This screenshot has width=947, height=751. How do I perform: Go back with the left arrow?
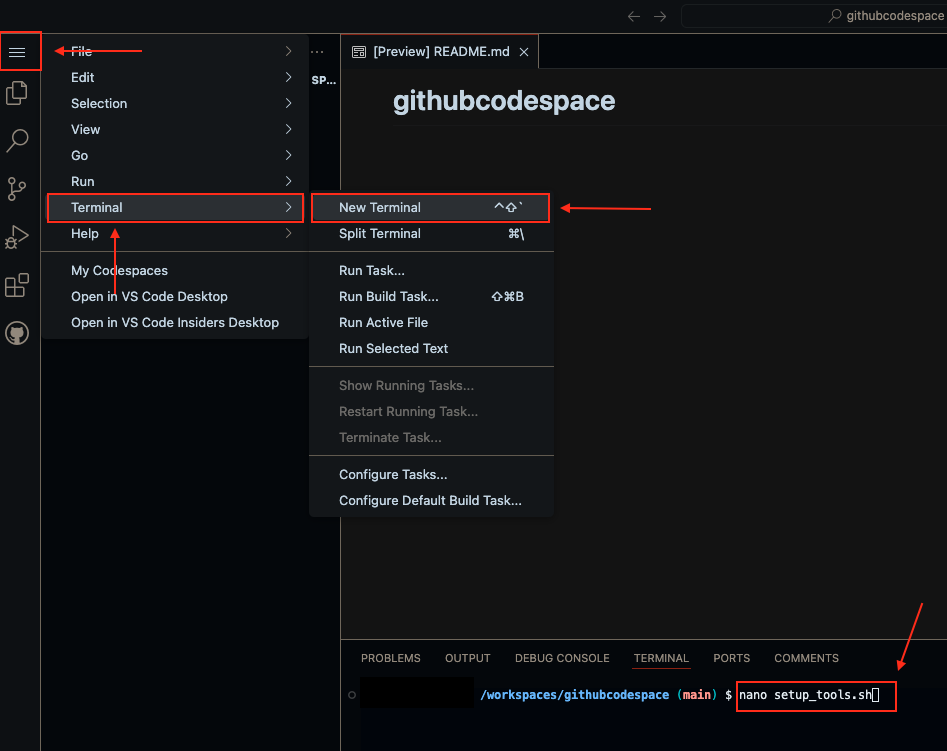click(x=634, y=16)
